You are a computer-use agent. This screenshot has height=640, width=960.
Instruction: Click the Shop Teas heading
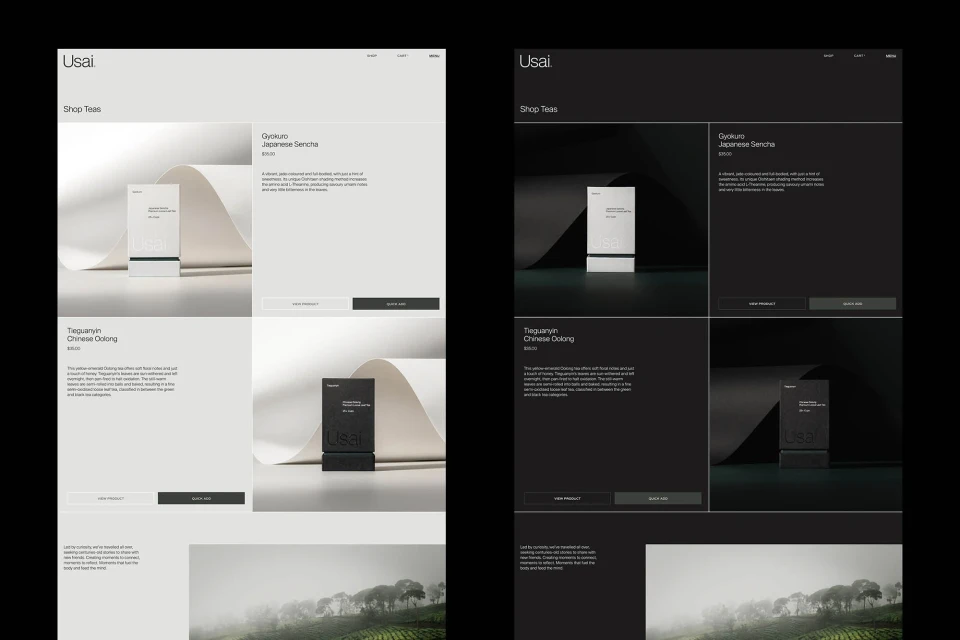pos(82,109)
